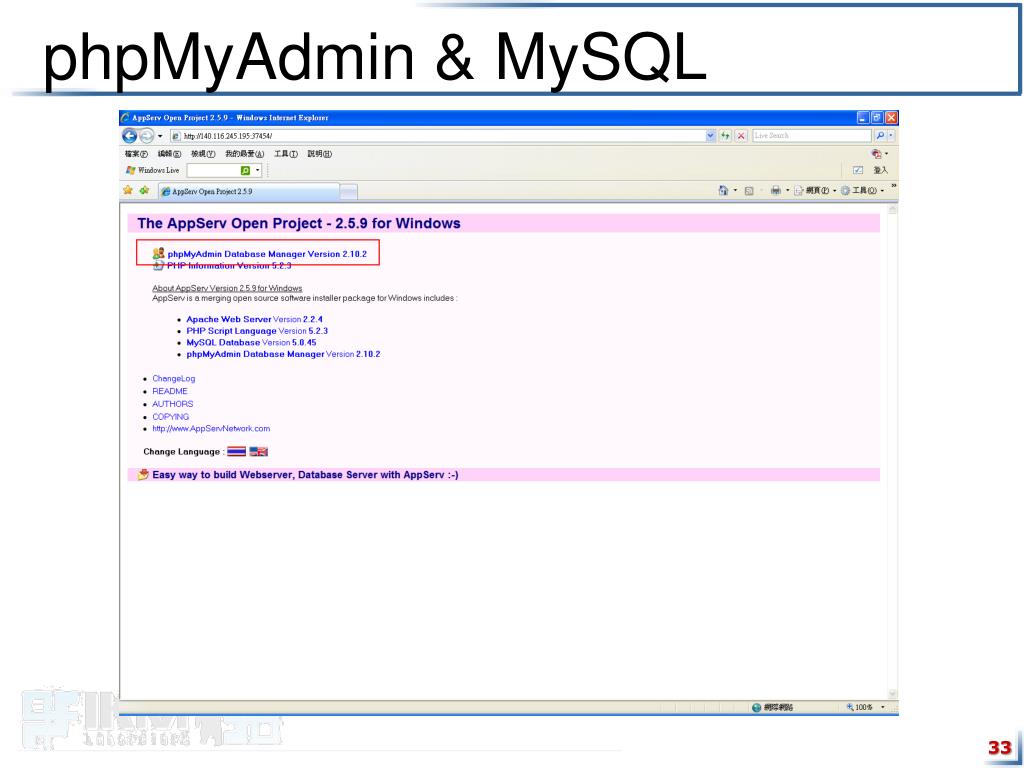Click About AppServ Version 2.5.9 for Windows text
This screenshot has height=768, width=1024.
point(227,288)
